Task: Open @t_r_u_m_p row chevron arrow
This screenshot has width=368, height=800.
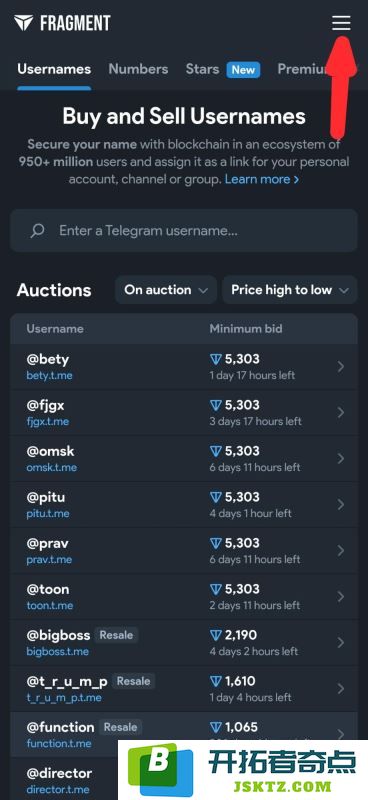Action: [x=340, y=688]
